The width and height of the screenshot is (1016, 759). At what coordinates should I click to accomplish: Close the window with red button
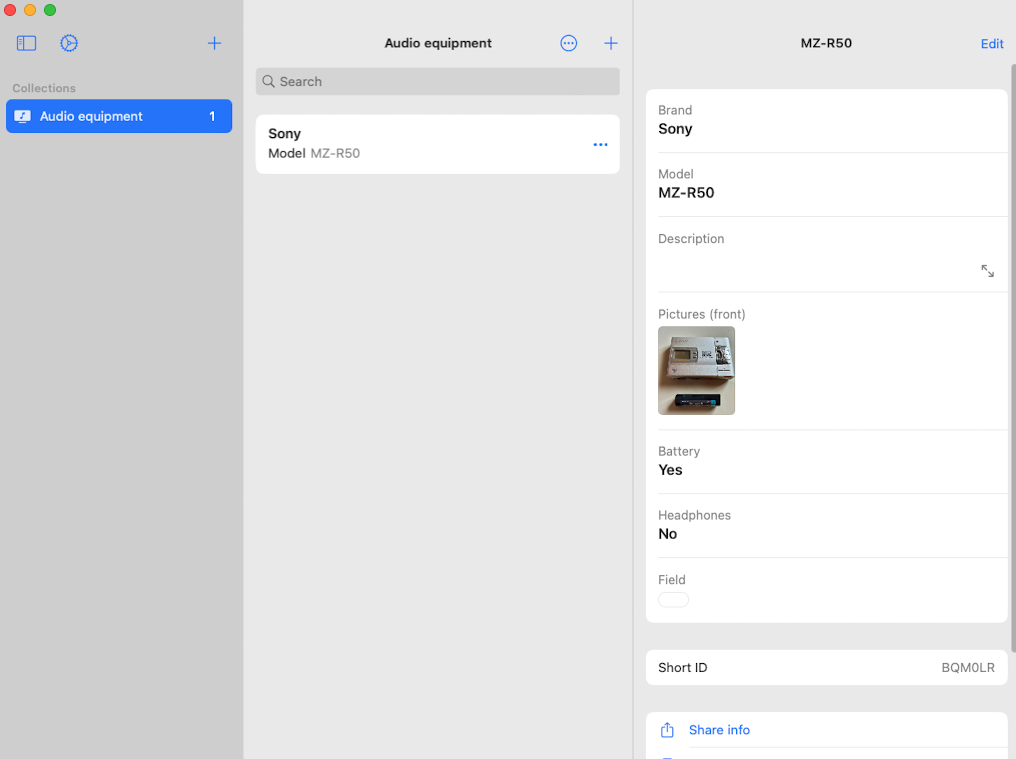click(x=10, y=10)
